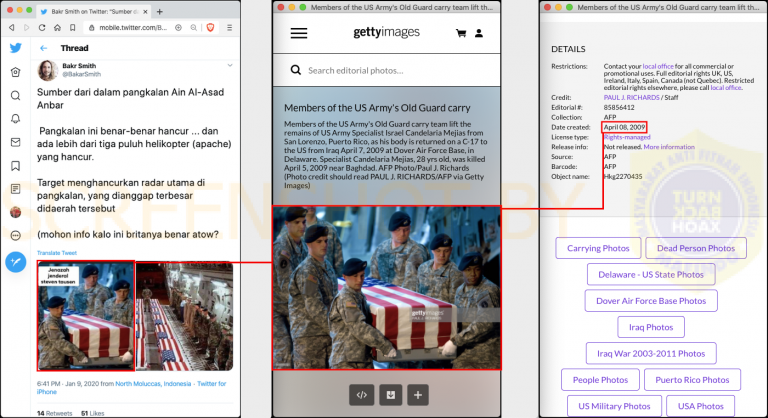
Task: Open a new browser tab
Action: click(x=160, y=11)
